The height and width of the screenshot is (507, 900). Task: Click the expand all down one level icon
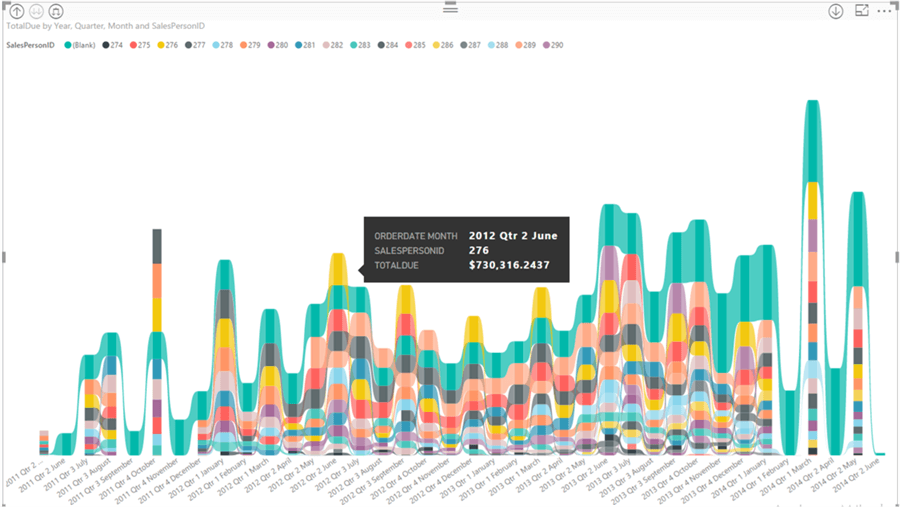[x=56, y=11]
